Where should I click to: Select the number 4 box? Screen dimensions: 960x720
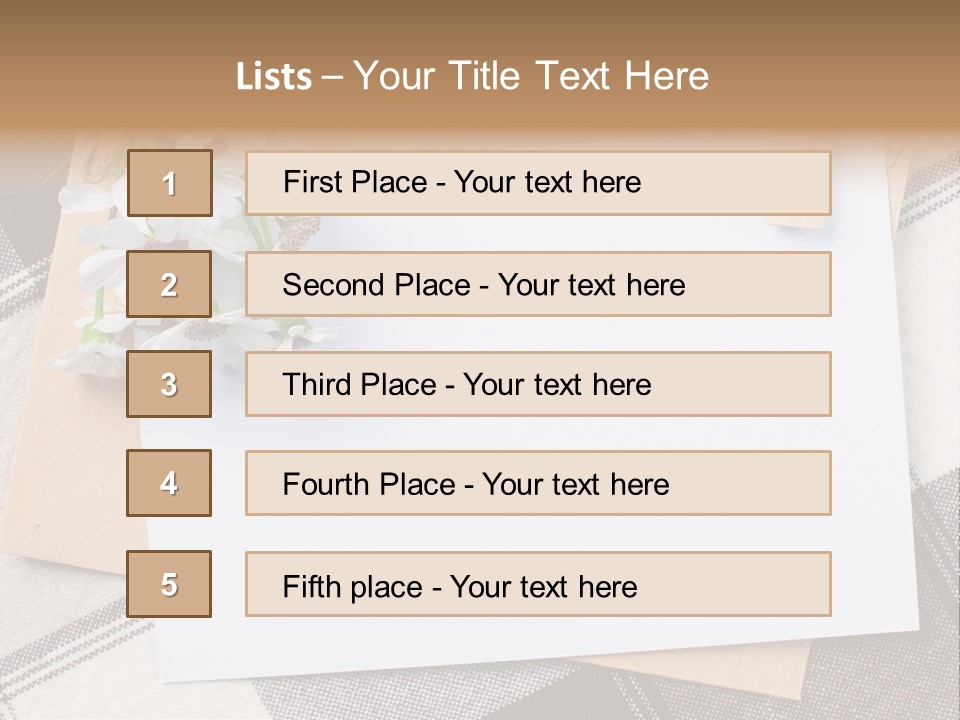(169, 483)
